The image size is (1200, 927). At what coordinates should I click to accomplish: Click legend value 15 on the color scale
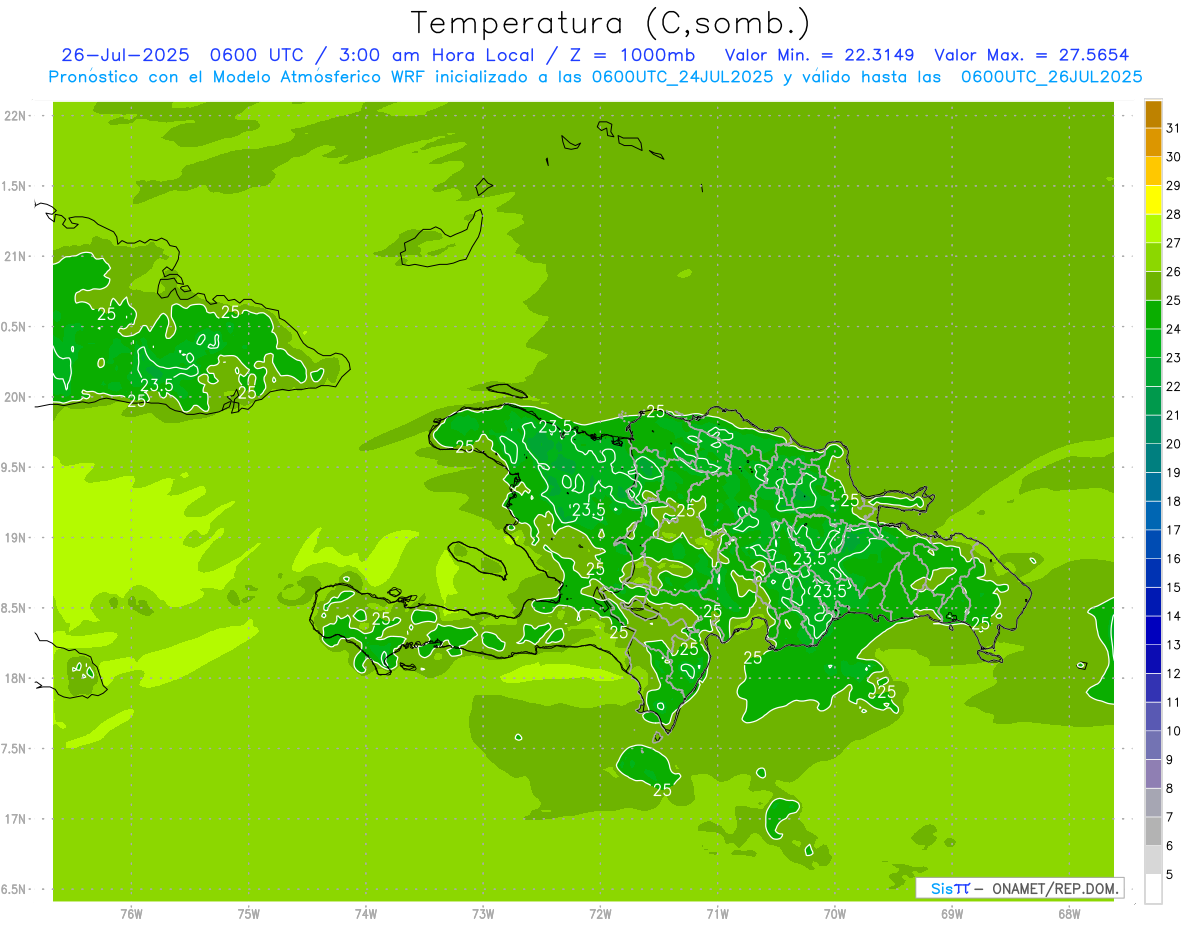(x=1174, y=587)
